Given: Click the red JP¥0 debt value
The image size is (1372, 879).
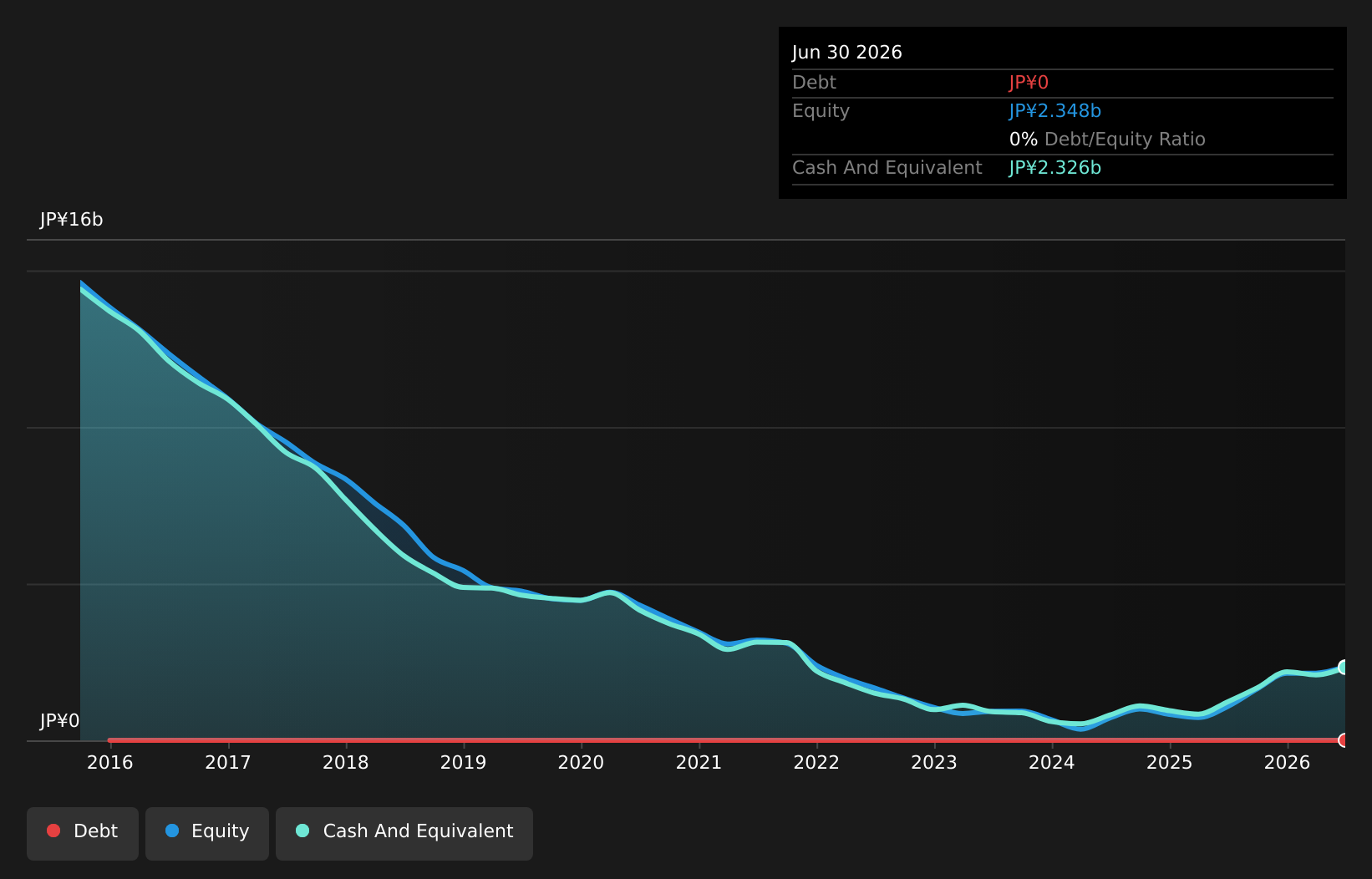Looking at the screenshot, I should coord(1029,83).
